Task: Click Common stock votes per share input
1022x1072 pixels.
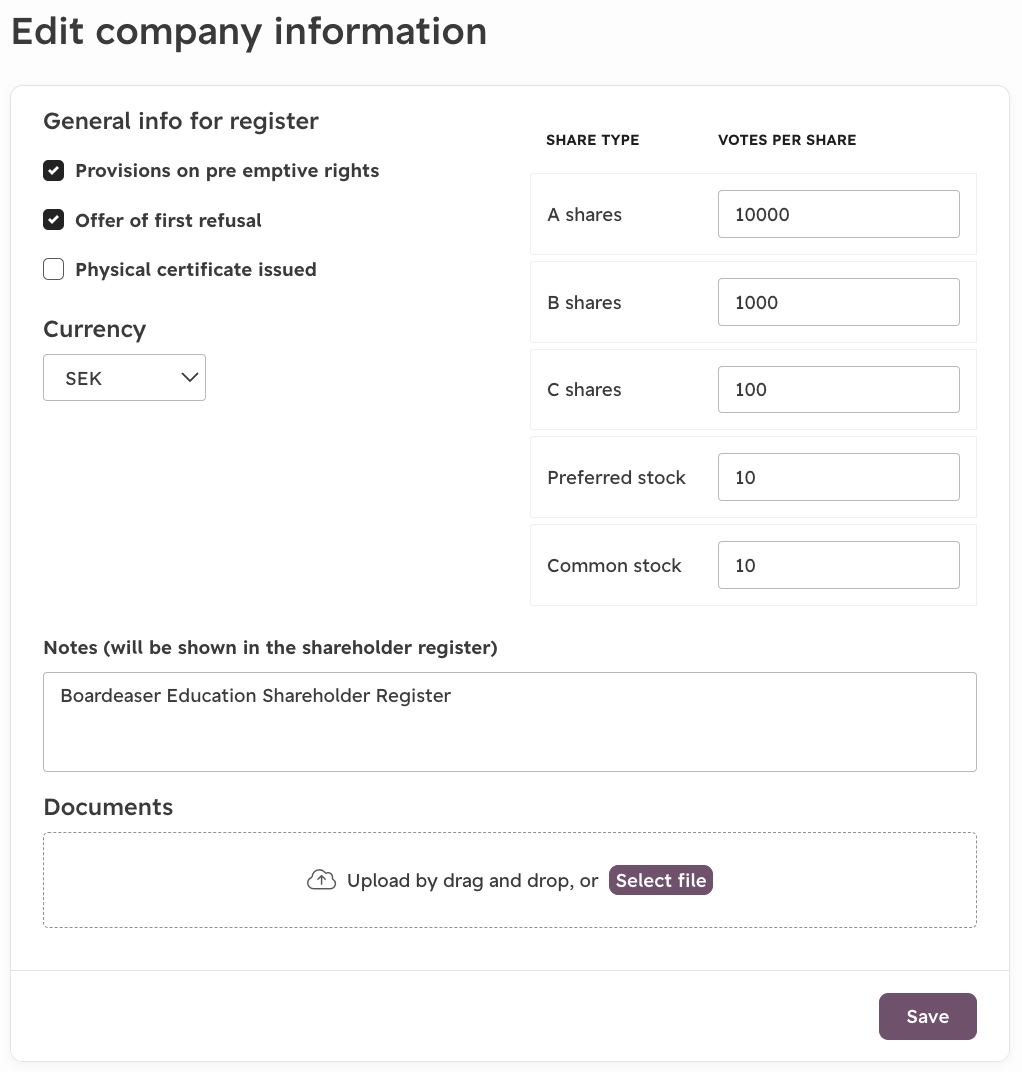Action: tap(838, 565)
